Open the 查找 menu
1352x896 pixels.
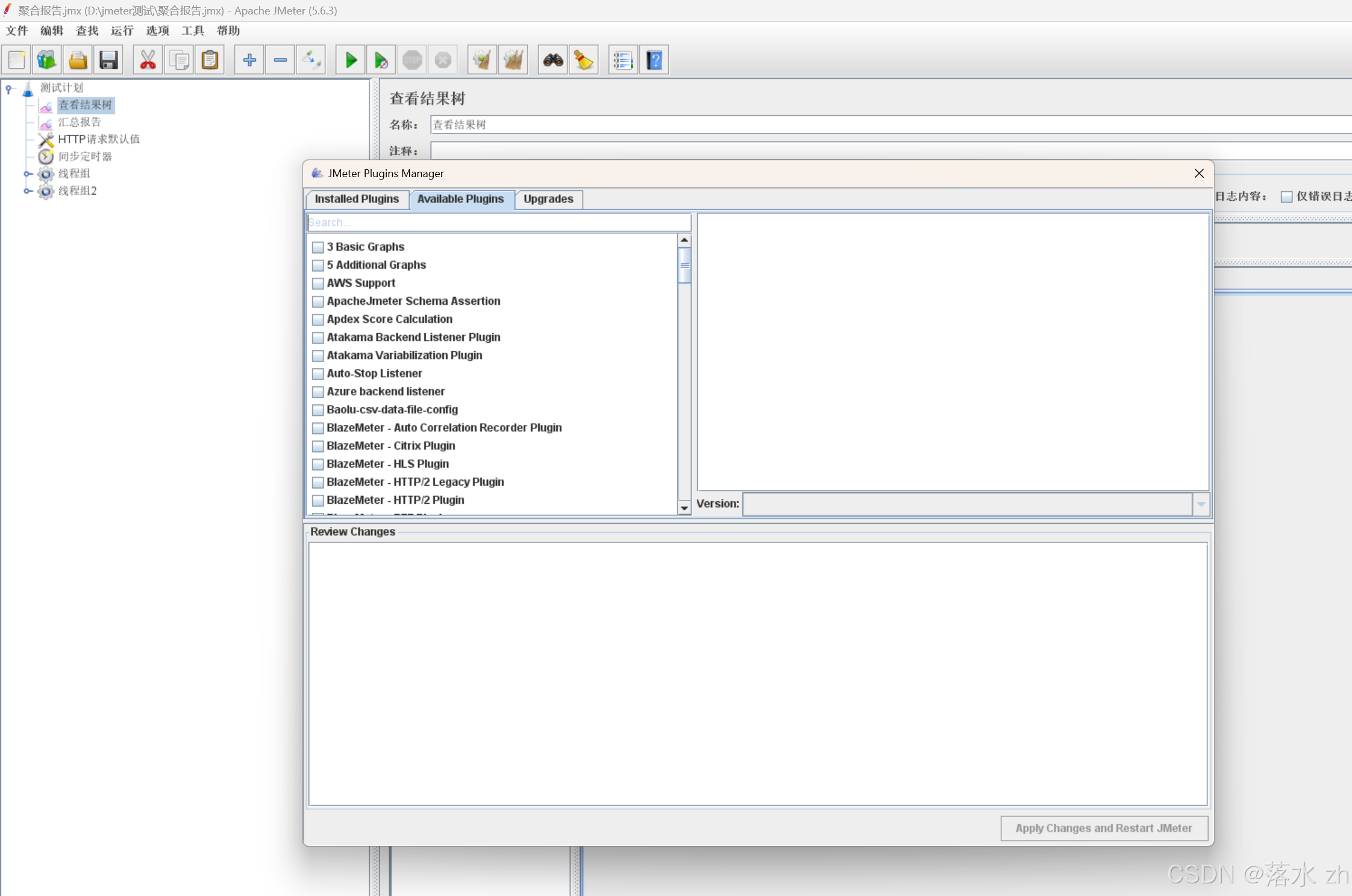[x=87, y=31]
